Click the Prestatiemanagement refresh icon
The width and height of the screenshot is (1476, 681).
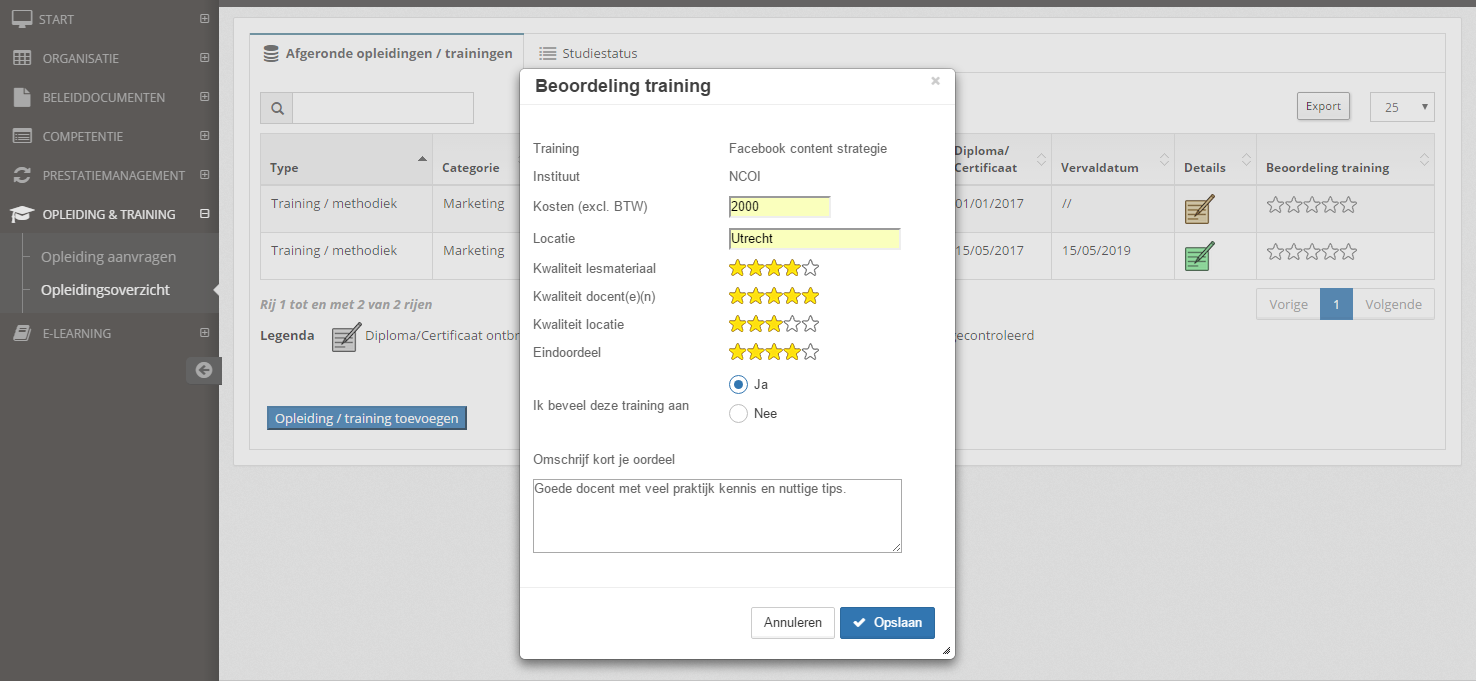coord(21,175)
